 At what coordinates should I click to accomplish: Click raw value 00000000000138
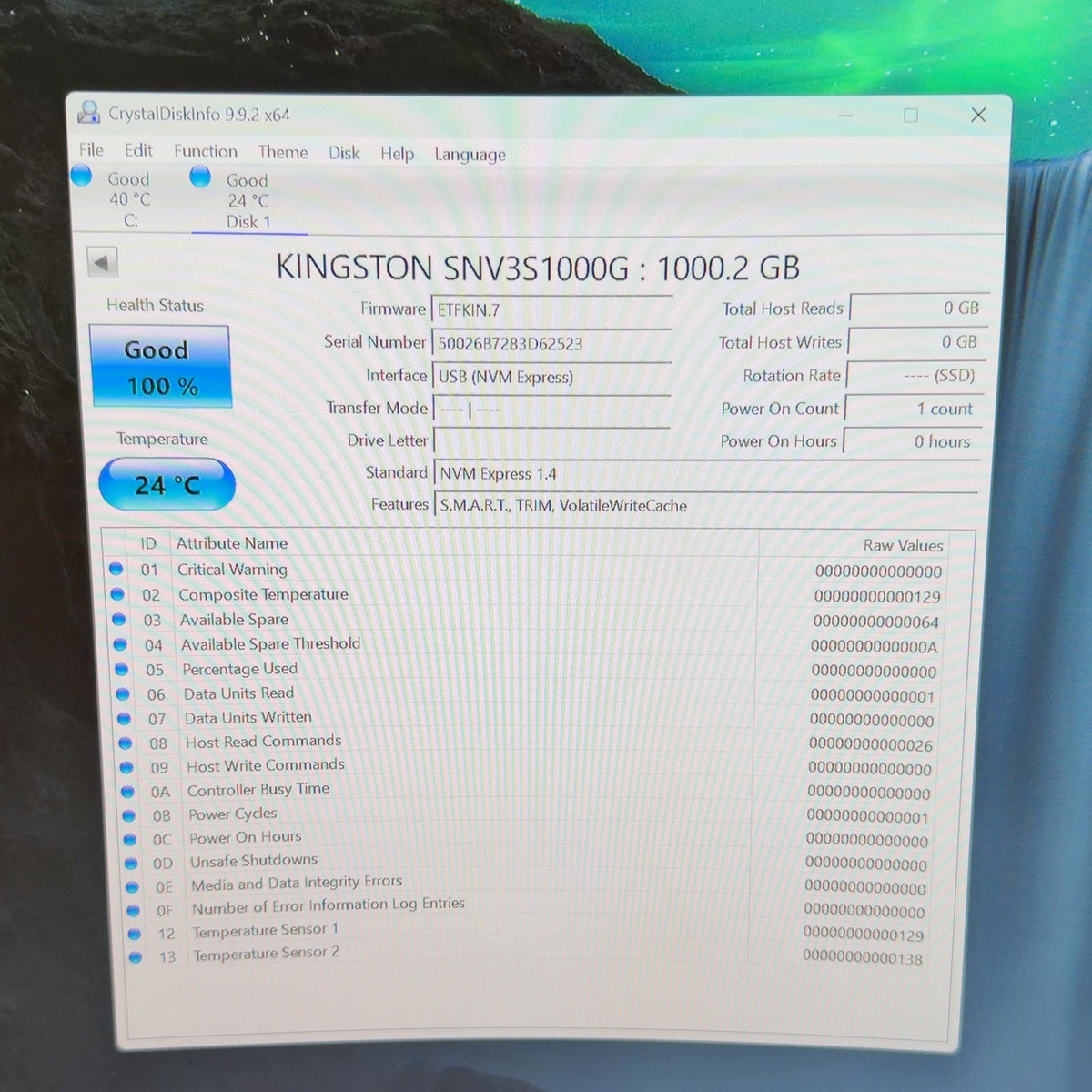[x=863, y=957]
